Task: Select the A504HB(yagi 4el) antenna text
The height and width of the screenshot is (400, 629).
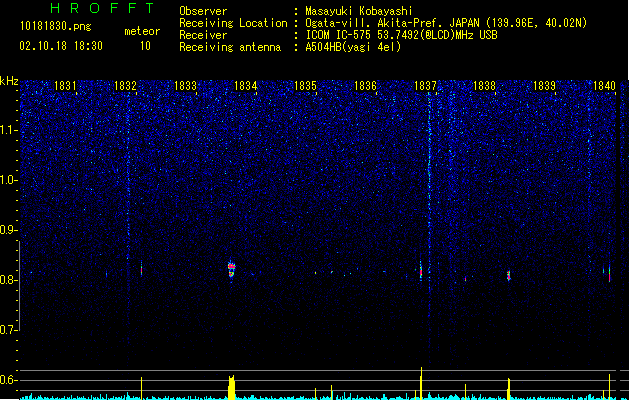Action: pyautogui.click(x=353, y=47)
